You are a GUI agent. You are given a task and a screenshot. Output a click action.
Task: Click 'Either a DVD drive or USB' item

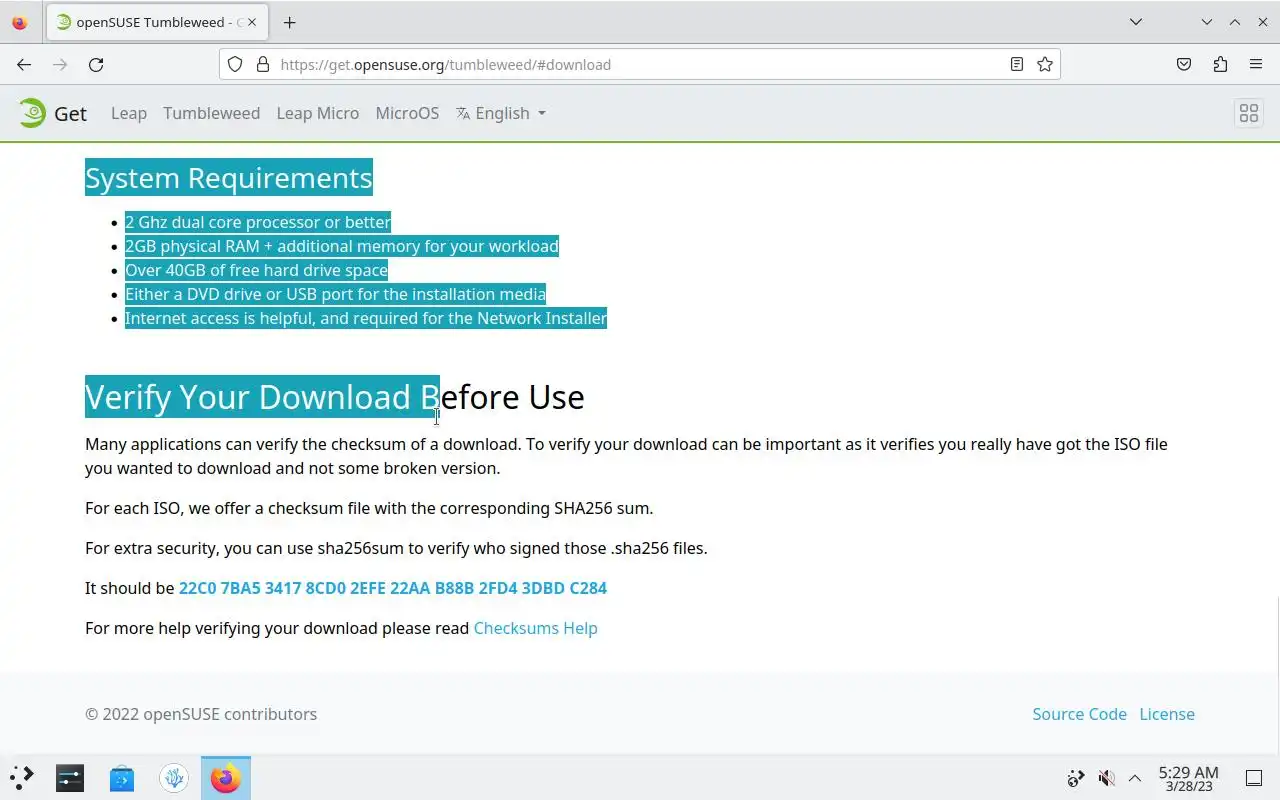point(335,294)
